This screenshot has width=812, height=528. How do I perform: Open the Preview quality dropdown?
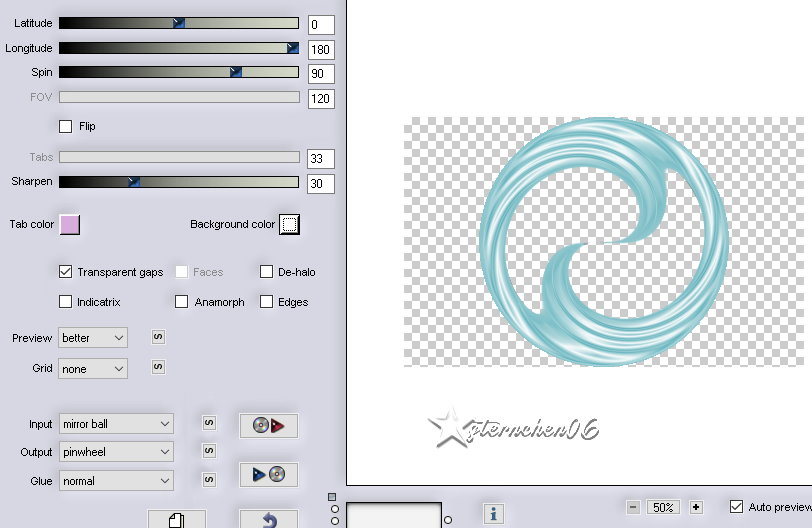tap(93, 338)
